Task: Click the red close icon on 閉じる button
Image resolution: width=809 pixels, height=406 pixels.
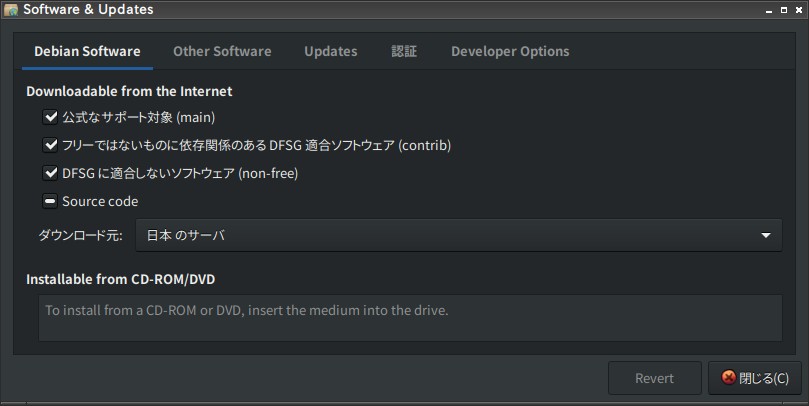Action: click(x=728, y=377)
